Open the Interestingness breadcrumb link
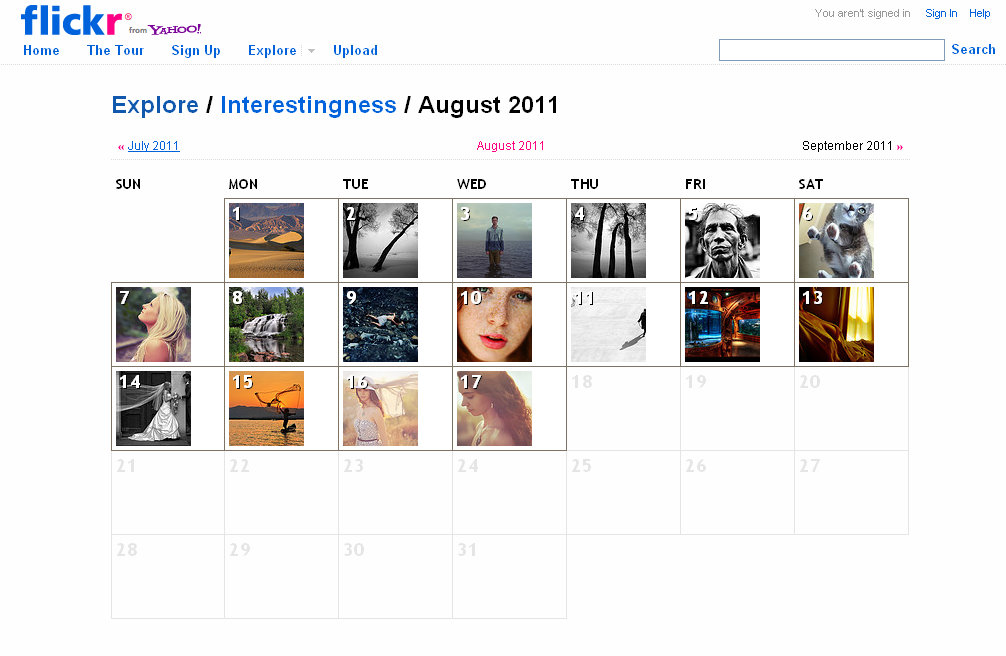 pyautogui.click(x=308, y=105)
